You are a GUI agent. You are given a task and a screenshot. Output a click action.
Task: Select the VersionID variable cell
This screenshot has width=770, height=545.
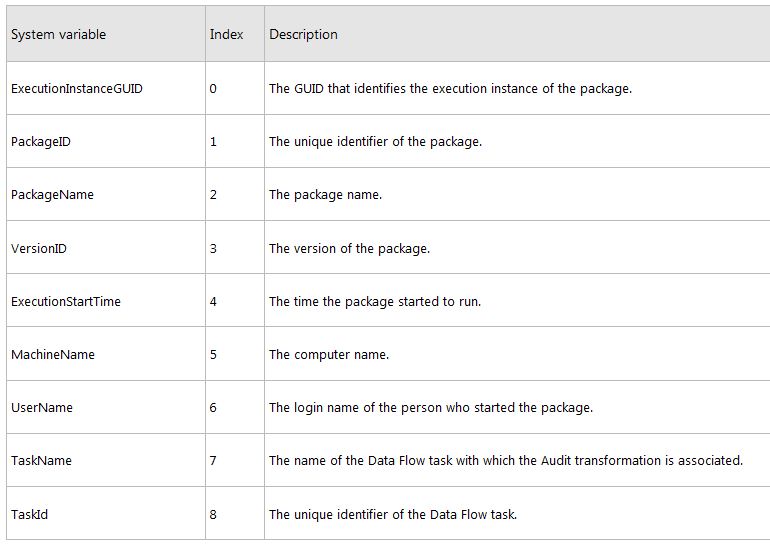(x=39, y=248)
